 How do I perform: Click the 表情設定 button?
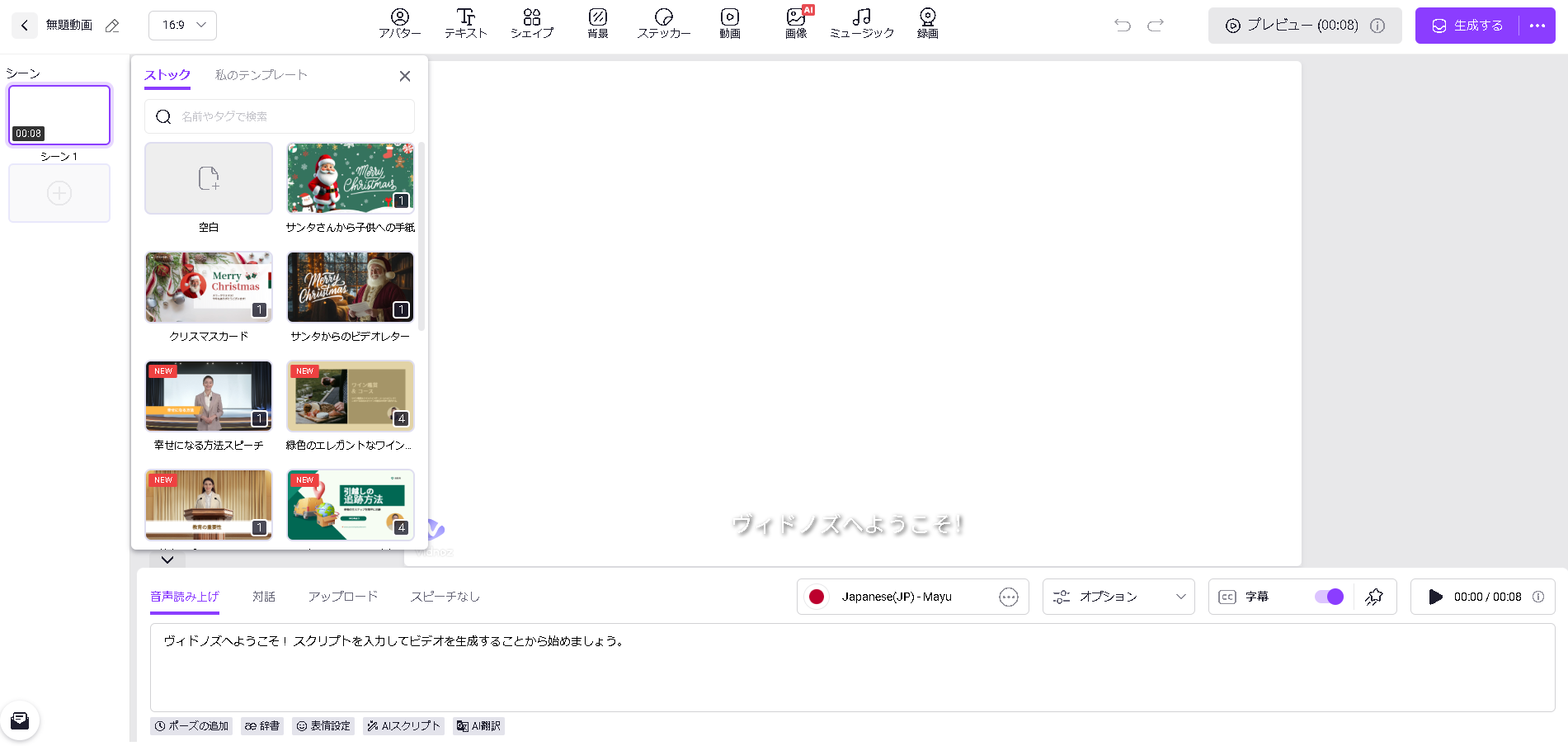(323, 726)
